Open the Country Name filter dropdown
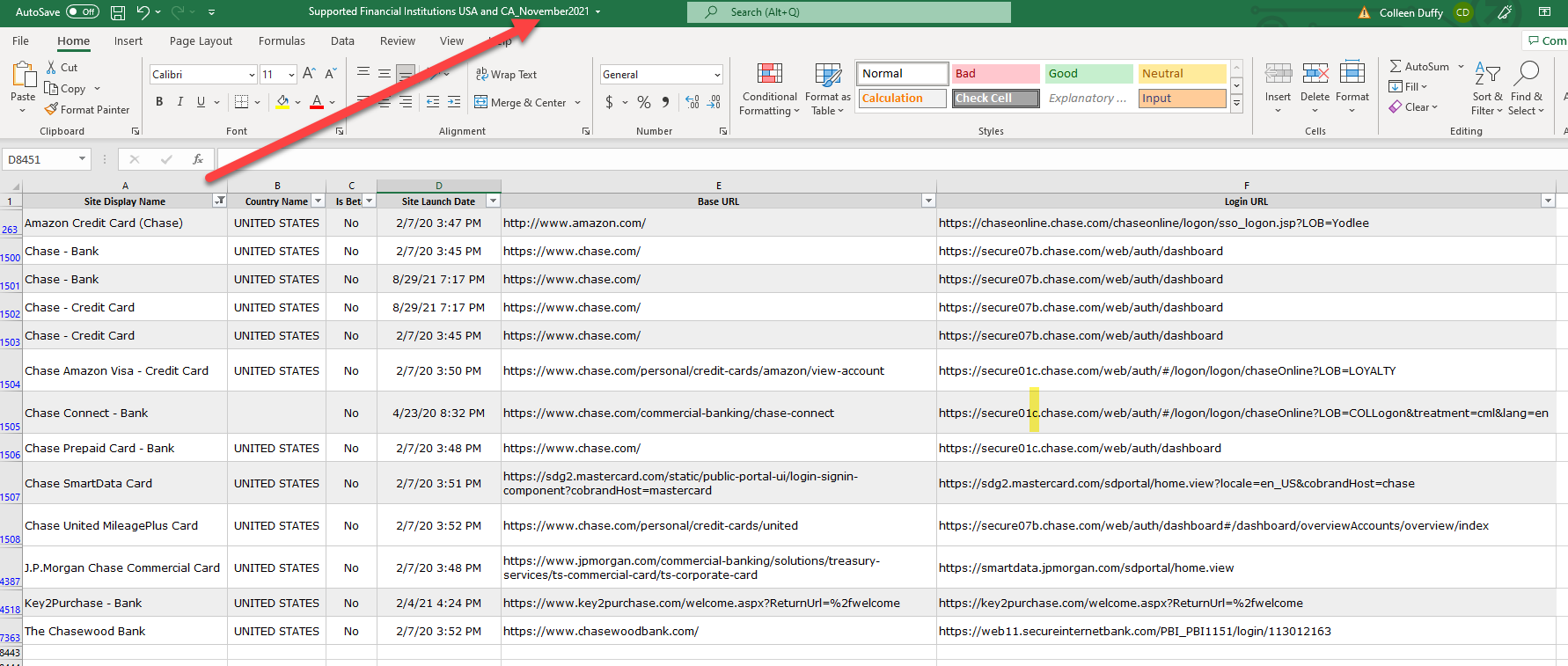This screenshot has height=666, width=1568. [319, 201]
